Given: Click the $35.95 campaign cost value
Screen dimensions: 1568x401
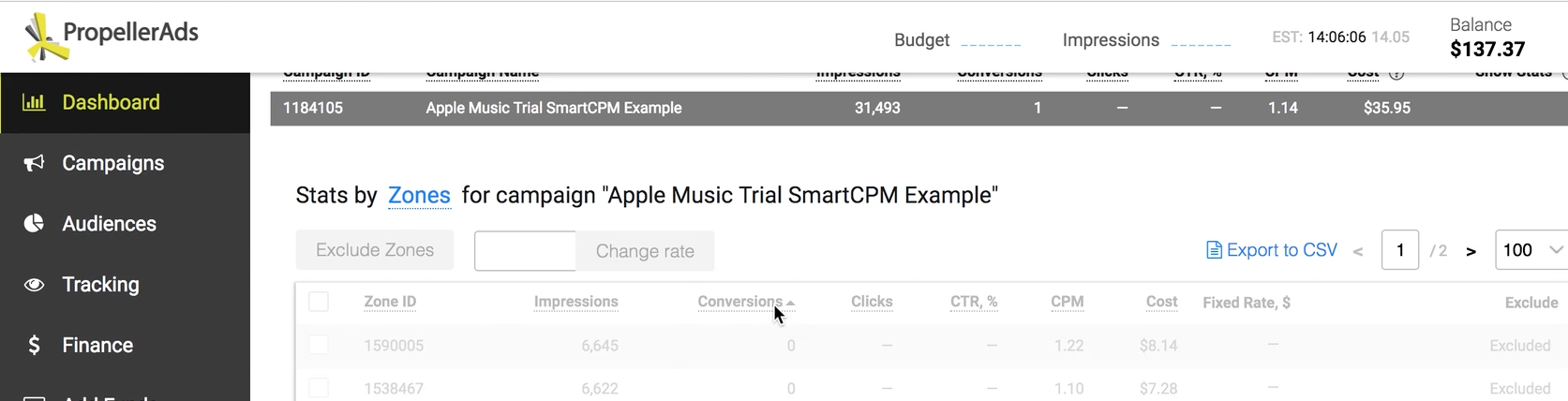Looking at the screenshot, I should tap(1387, 108).
